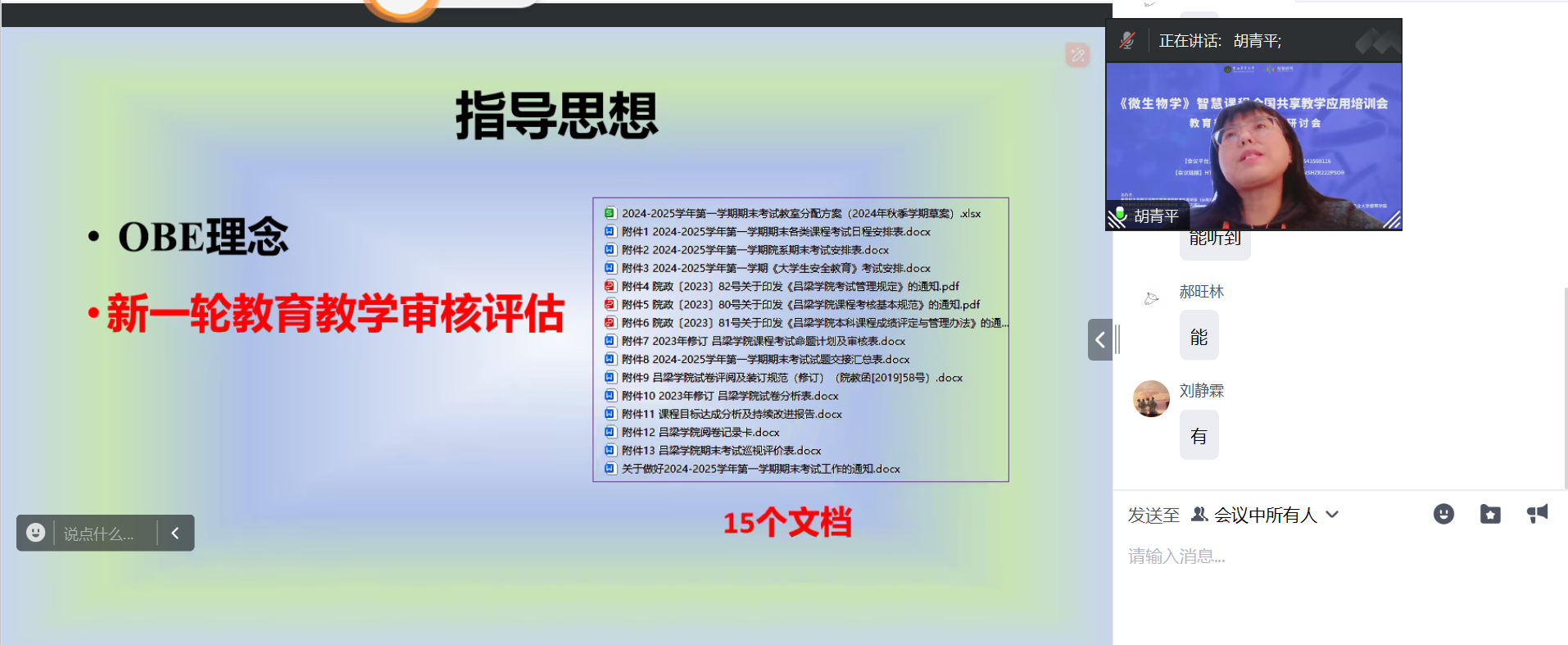
Task: Click the starred folder icon in chat toolbar
Action: [1490, 514]
